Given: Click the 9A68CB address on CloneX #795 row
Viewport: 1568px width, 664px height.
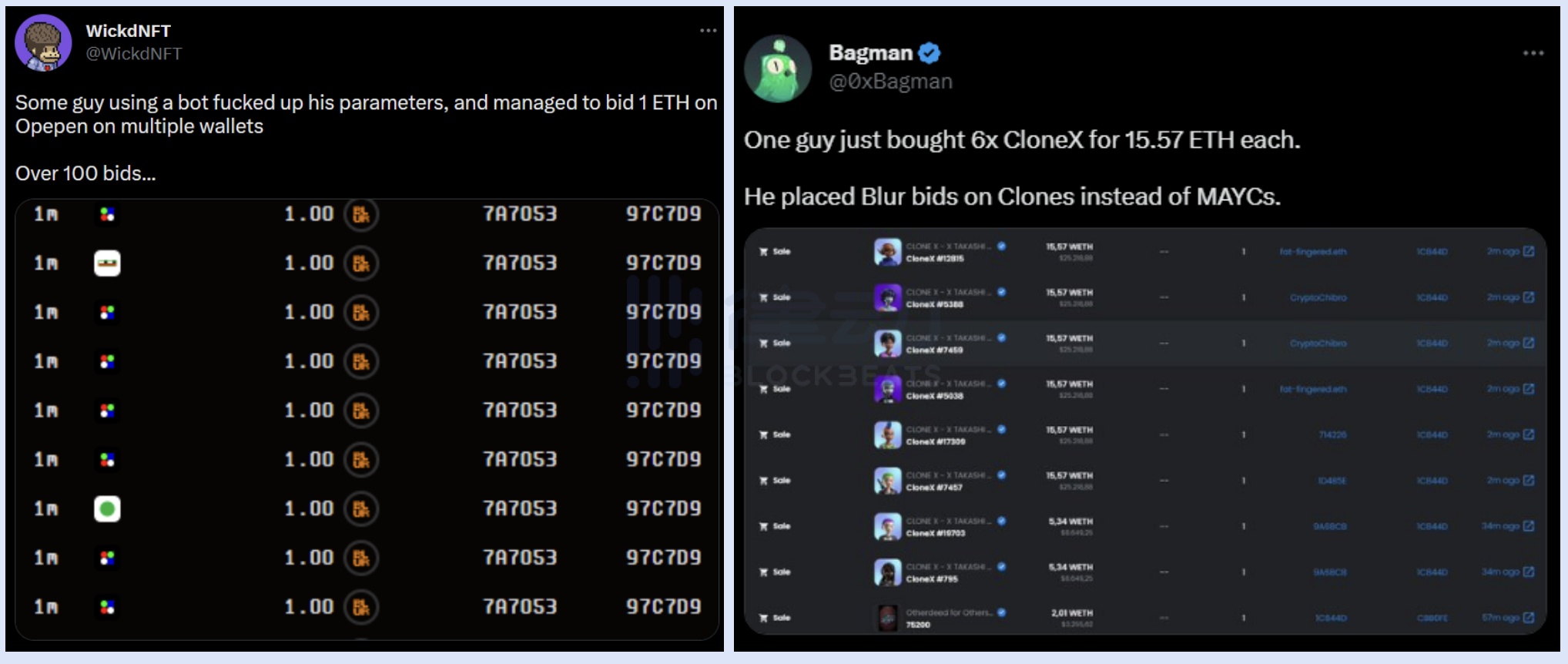Looking at the screenshot, I should coord(1330,572).
